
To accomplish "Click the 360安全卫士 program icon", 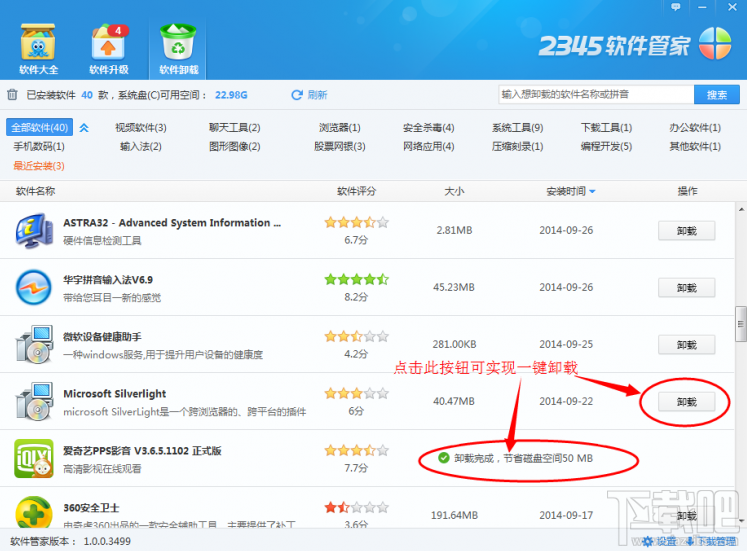I will 34,512.
